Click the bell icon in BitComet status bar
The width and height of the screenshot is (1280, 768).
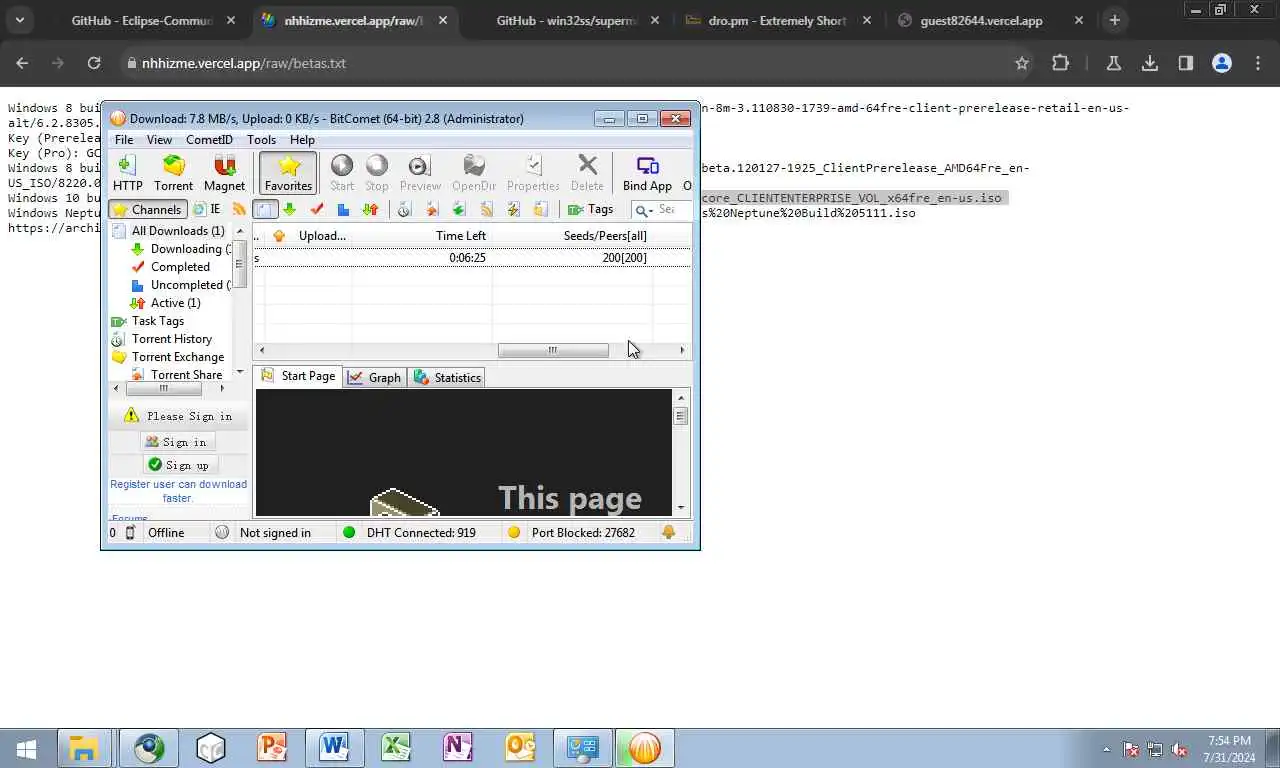(669, 533)
